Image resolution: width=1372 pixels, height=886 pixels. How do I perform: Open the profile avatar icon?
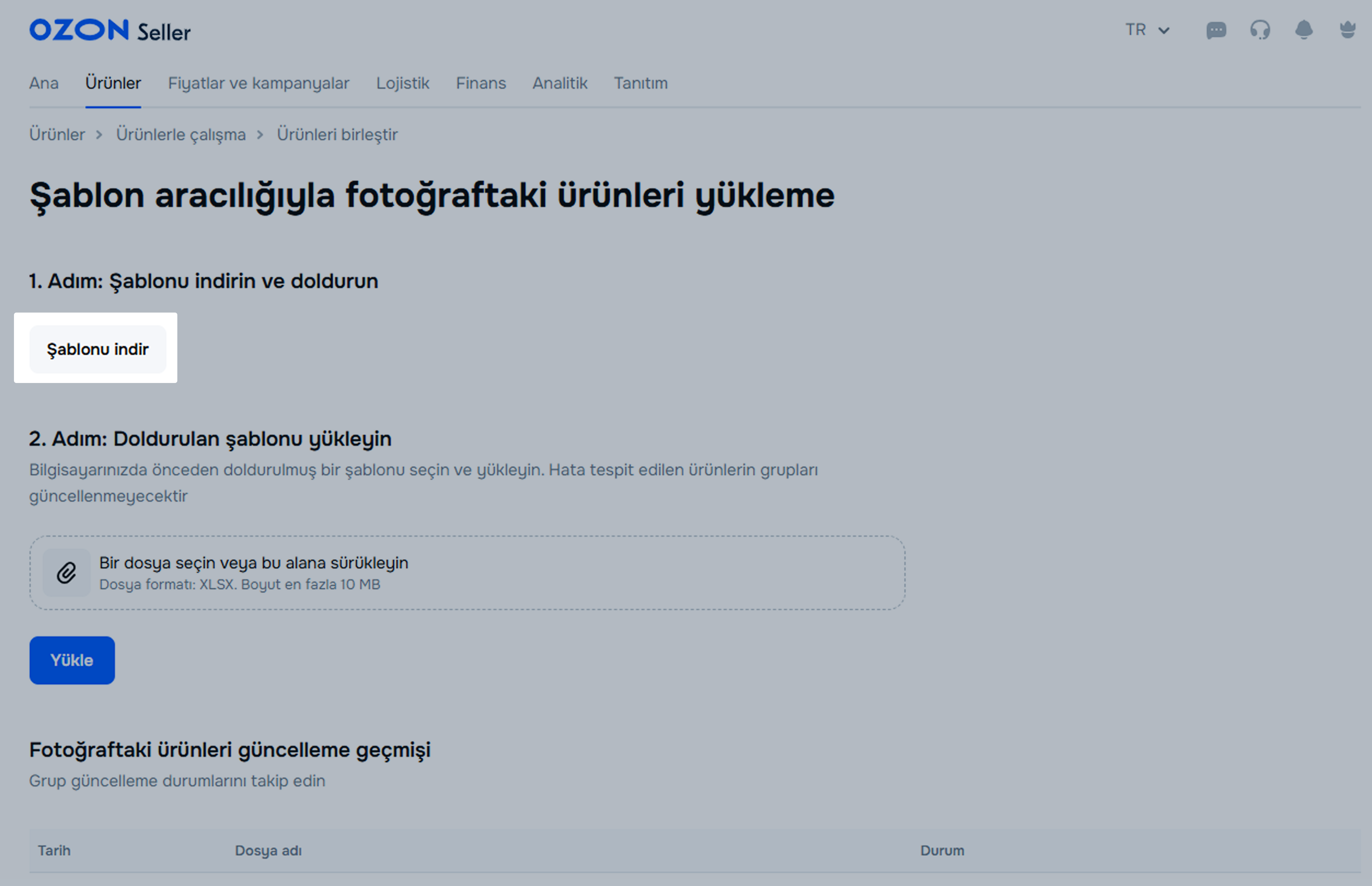point(1347,30)
